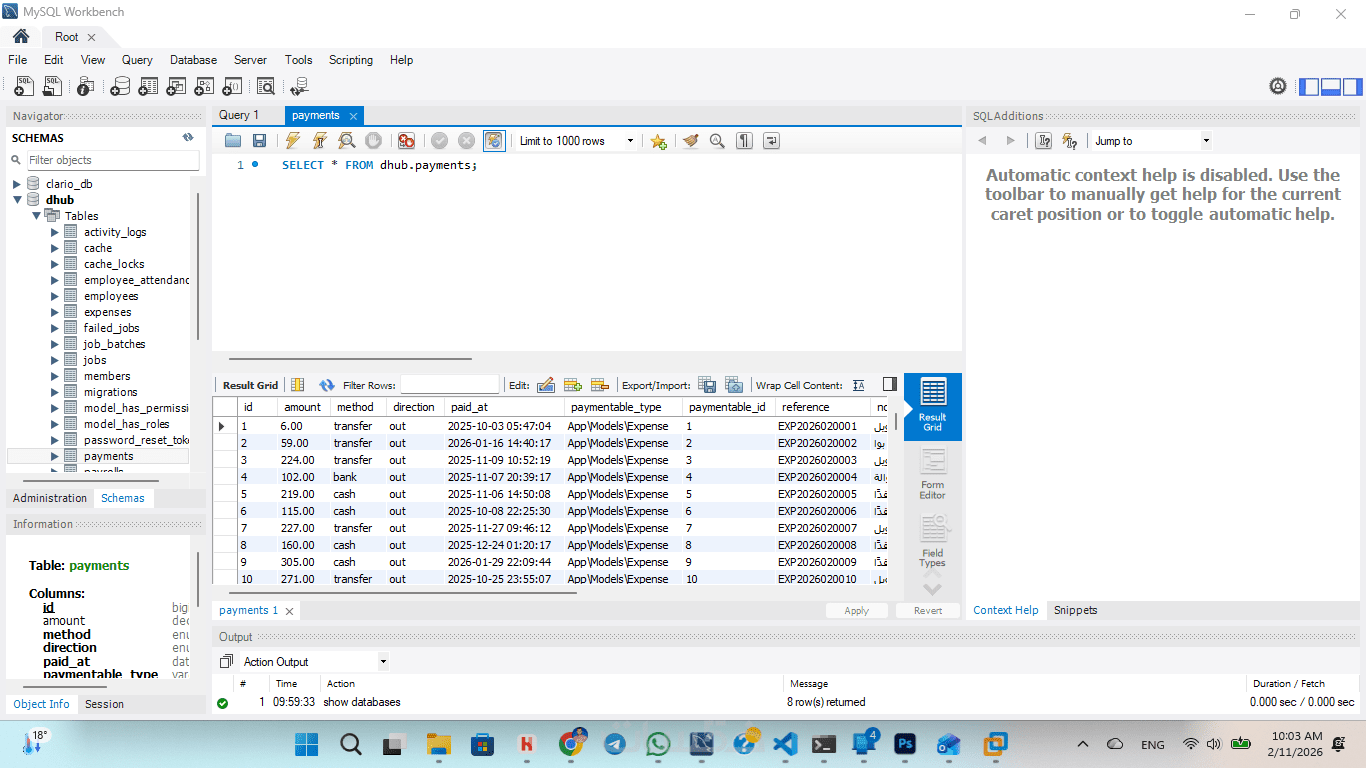Click the Apply button
Screen dimensions: 1366x768
857,610
